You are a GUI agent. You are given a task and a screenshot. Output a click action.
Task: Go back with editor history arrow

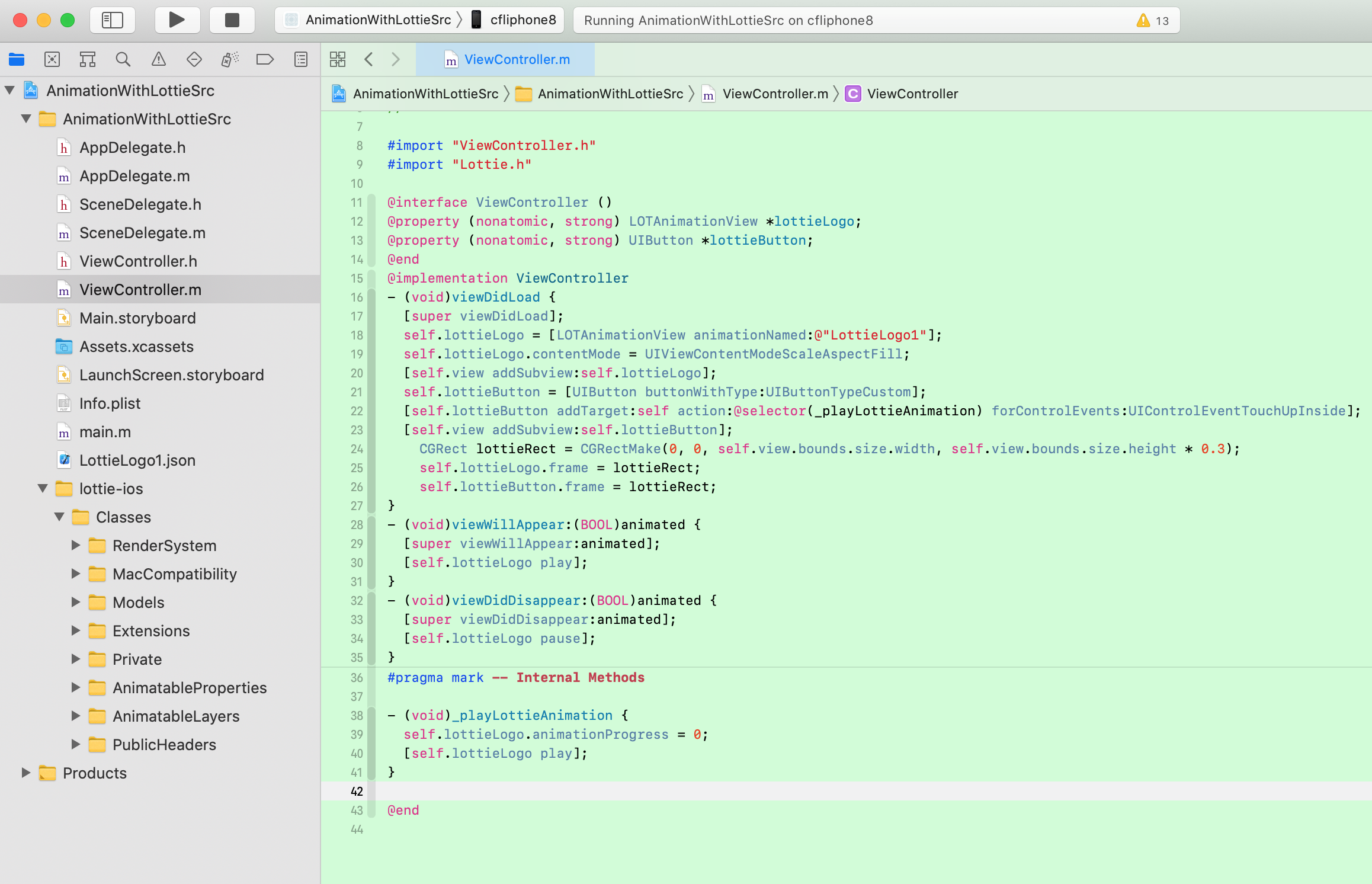pyautogui.click(x=369, y=59)
